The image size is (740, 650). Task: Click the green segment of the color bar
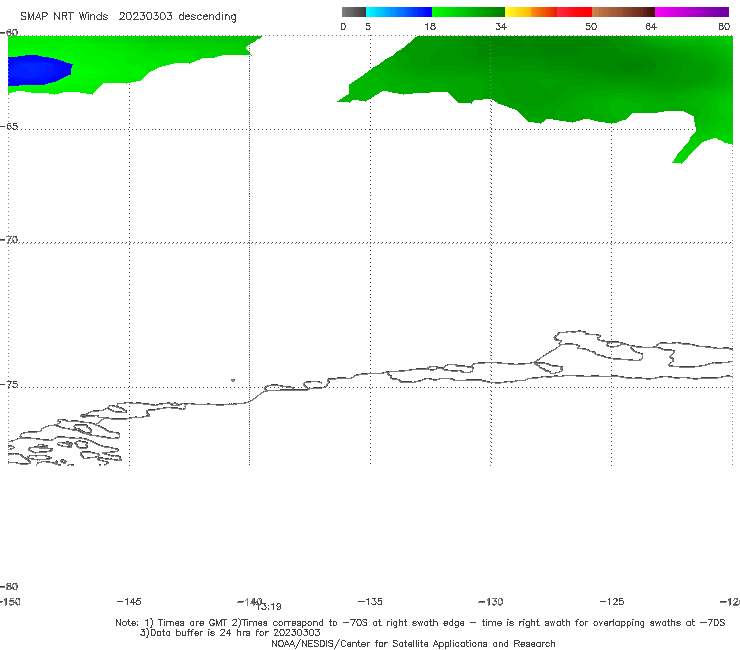click(468, 12)
